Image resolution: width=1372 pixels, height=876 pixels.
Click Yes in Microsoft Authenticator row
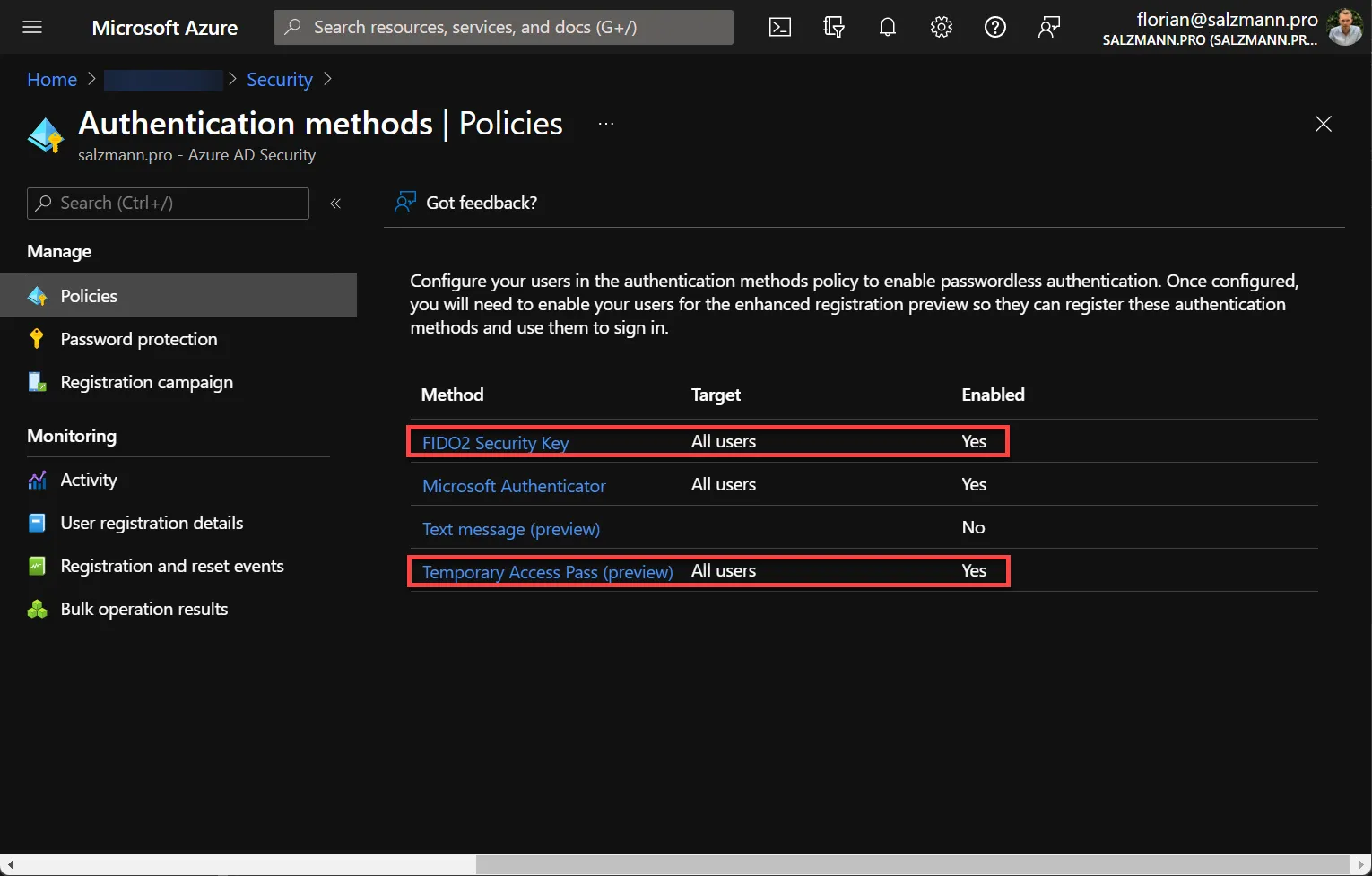pos(974,484)
